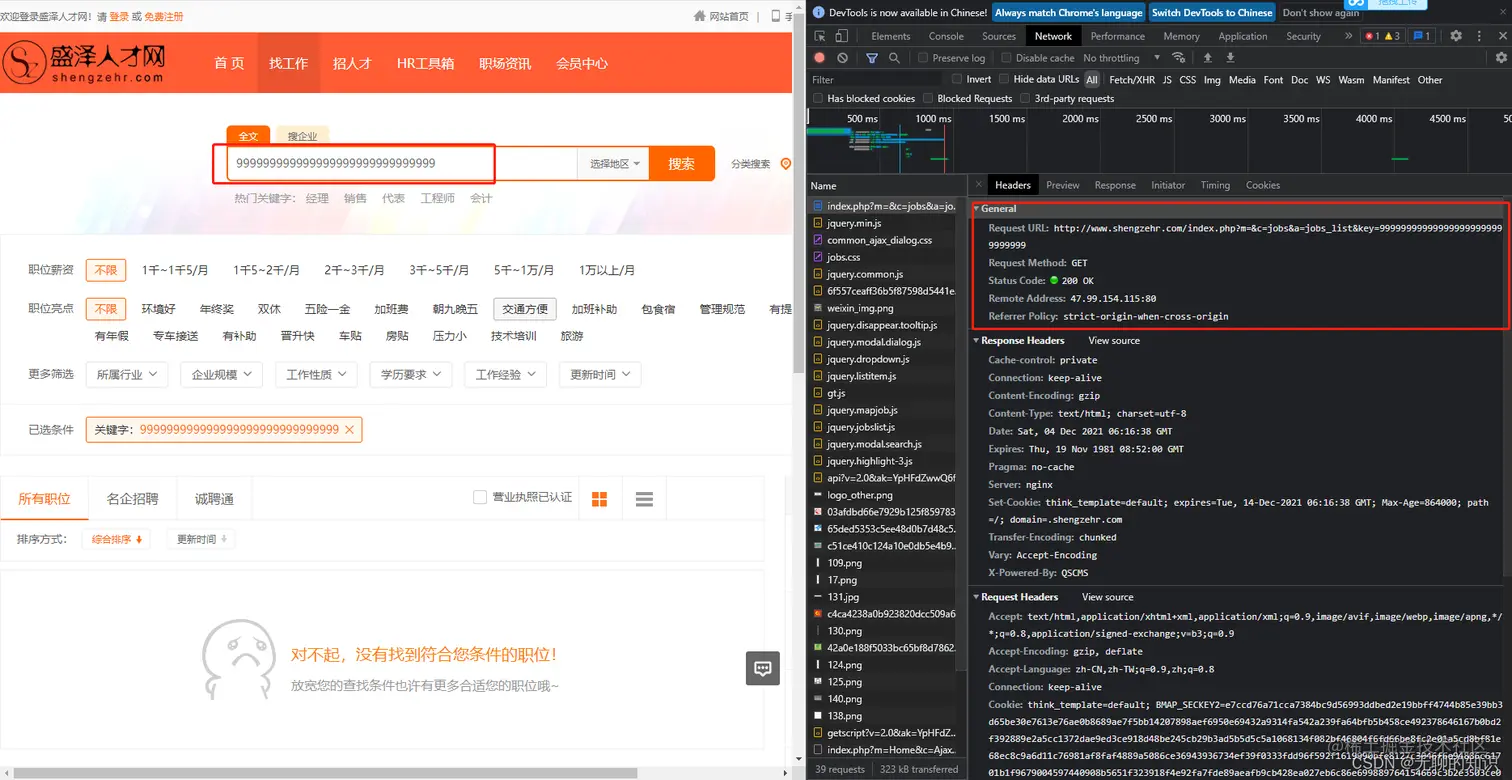The width and height of the screenshot is (1512, 780).
Task: Open the network filter funnel
Action: (x=872, y=57)
